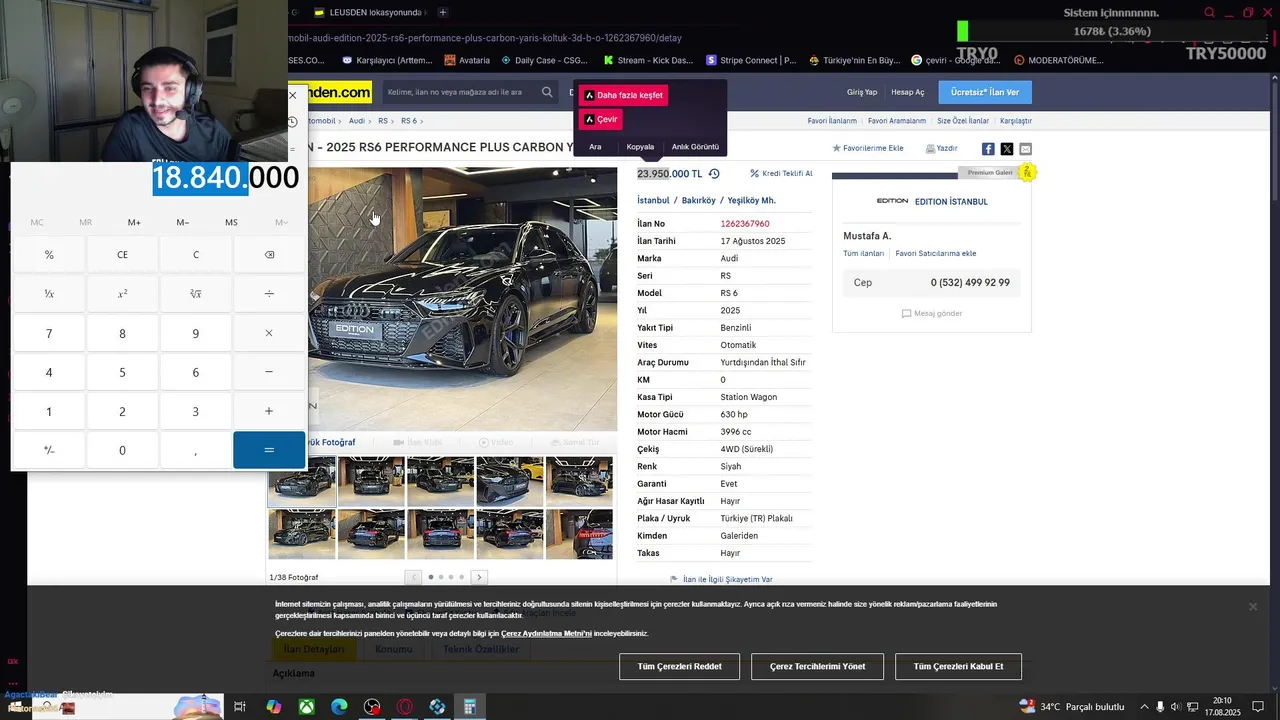Click the site search input field
This screenshot has height=720, width=1280.
[x=460, y=92]
